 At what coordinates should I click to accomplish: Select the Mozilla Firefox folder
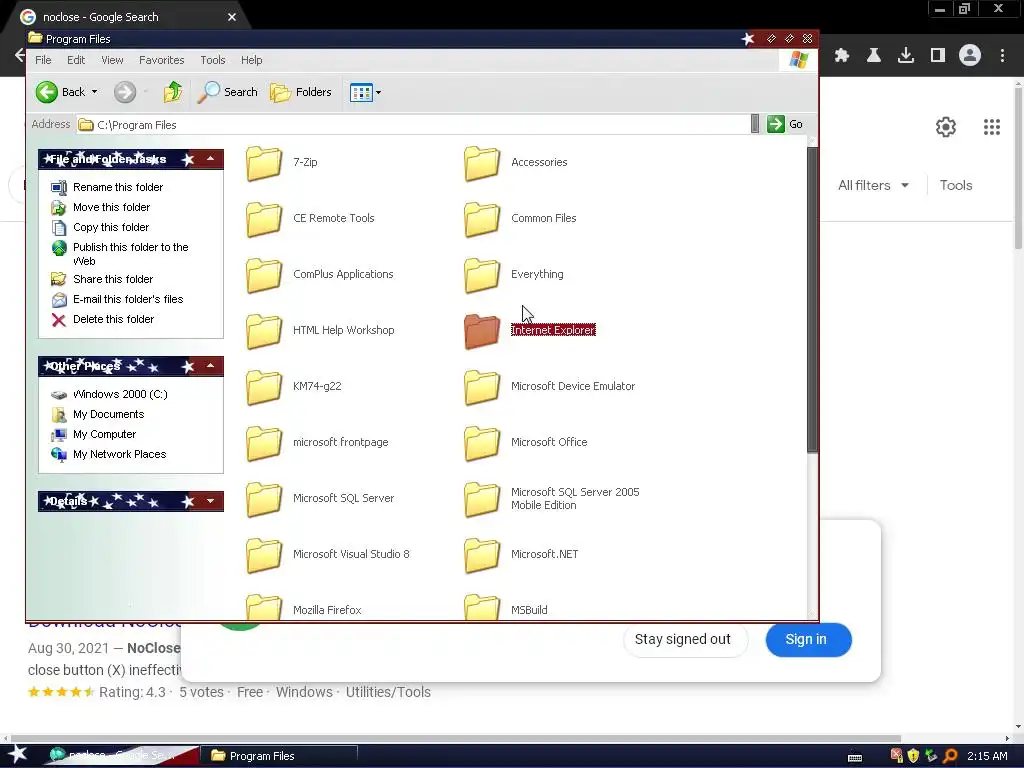point(264,607)
